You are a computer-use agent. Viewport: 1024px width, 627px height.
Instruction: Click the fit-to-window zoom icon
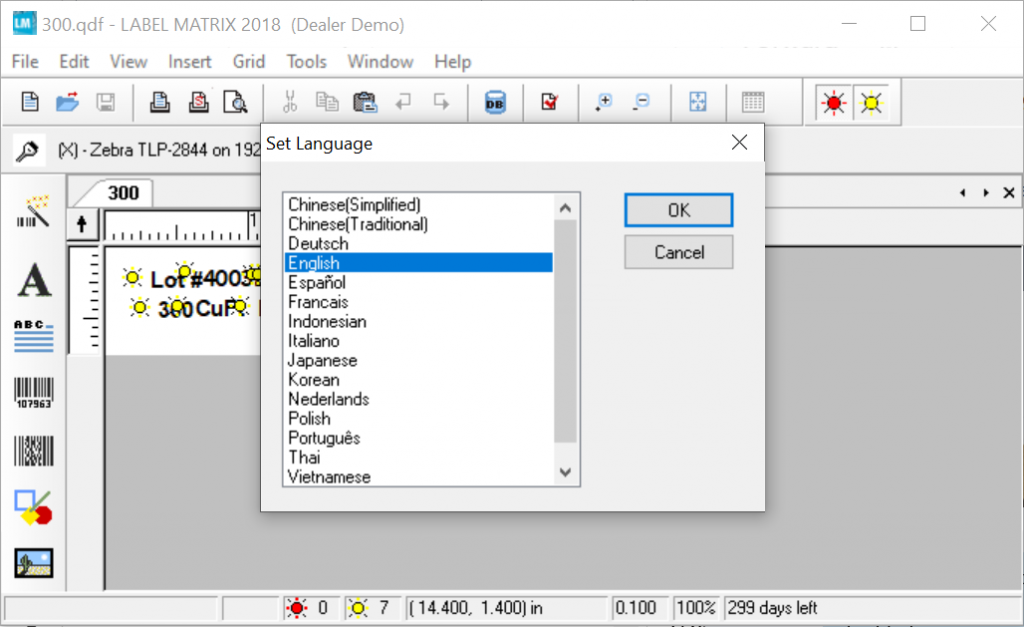(x=698, y=102)
